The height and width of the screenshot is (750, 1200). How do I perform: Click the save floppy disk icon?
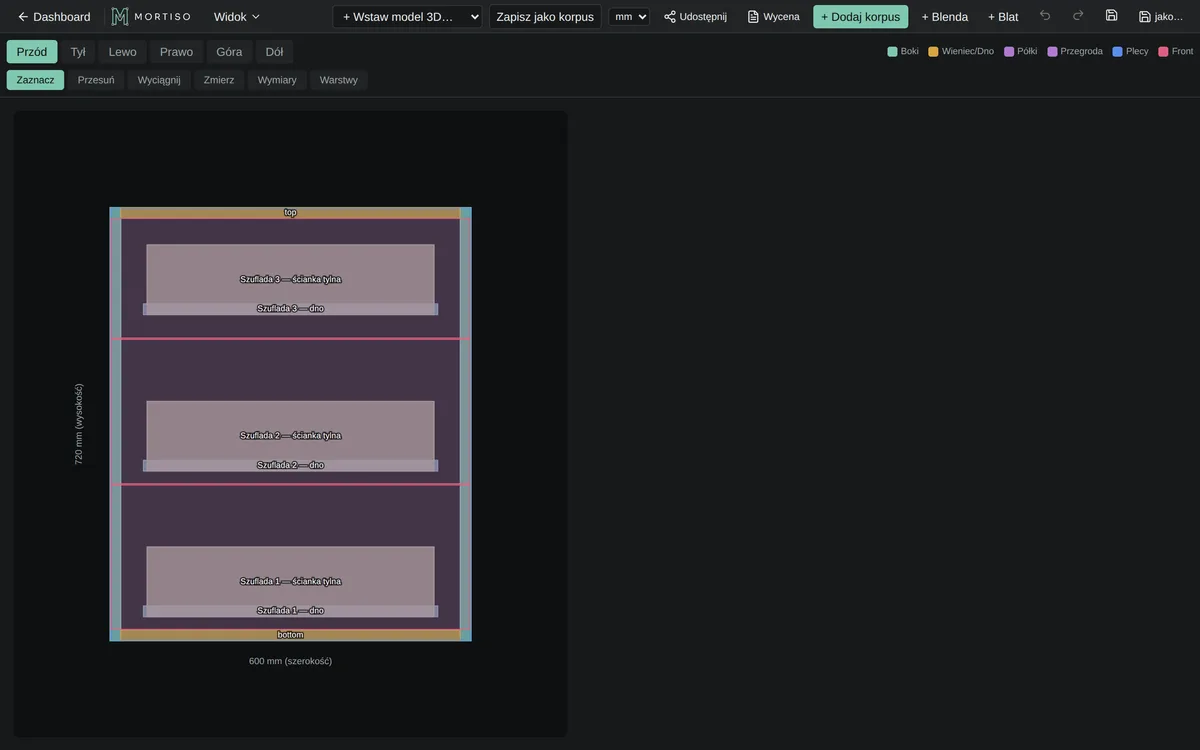click(x=1111, y=16)
